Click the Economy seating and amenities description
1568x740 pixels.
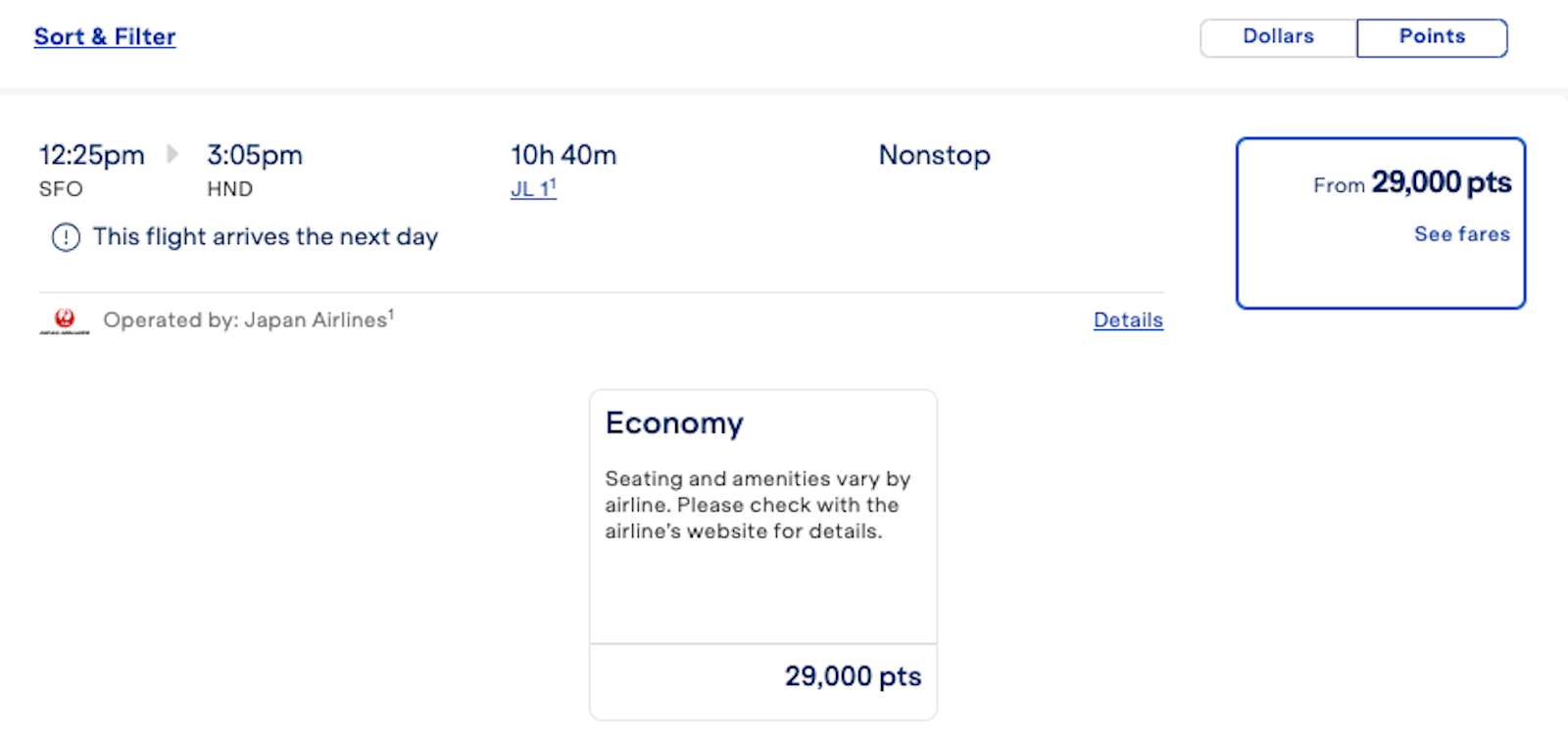(757, 505)
